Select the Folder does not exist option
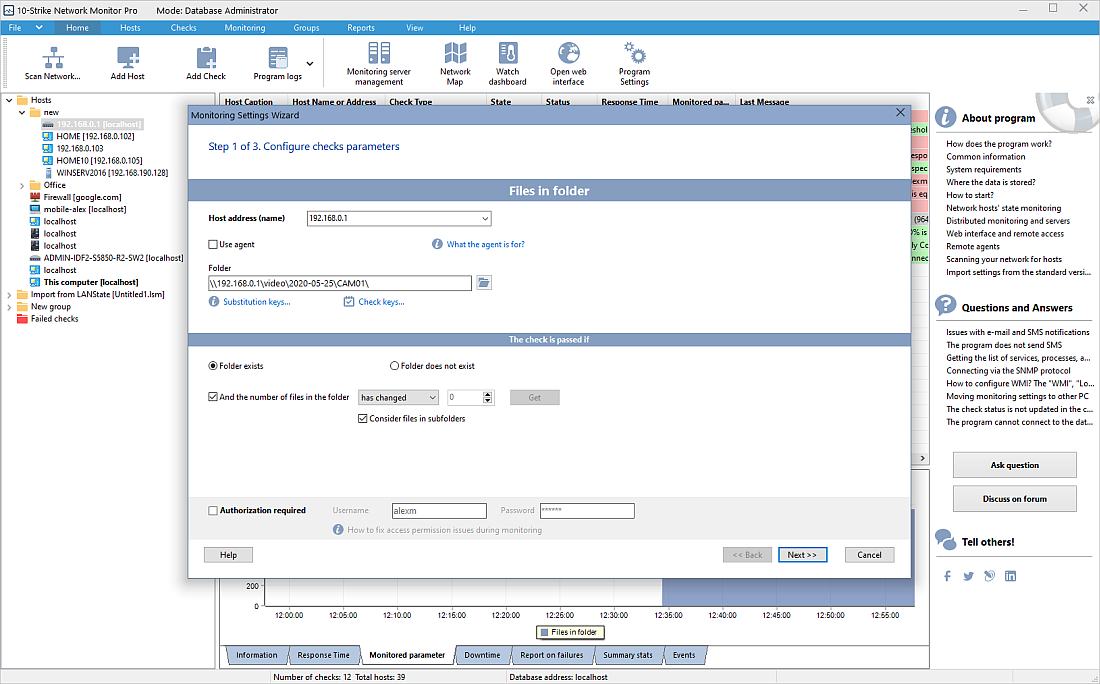Image resolution: width=1100 pixels, height=684 pixels. pos(394,366)
